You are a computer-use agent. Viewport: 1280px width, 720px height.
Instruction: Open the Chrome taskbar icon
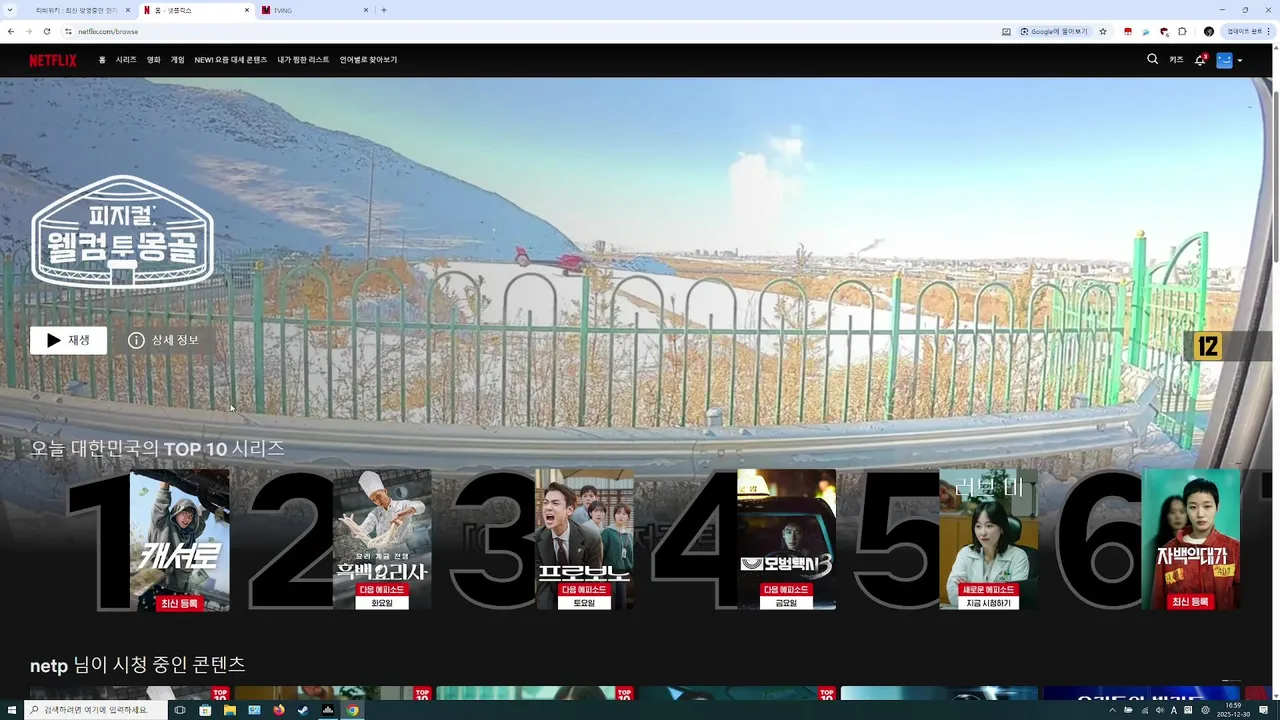(352, 710)
